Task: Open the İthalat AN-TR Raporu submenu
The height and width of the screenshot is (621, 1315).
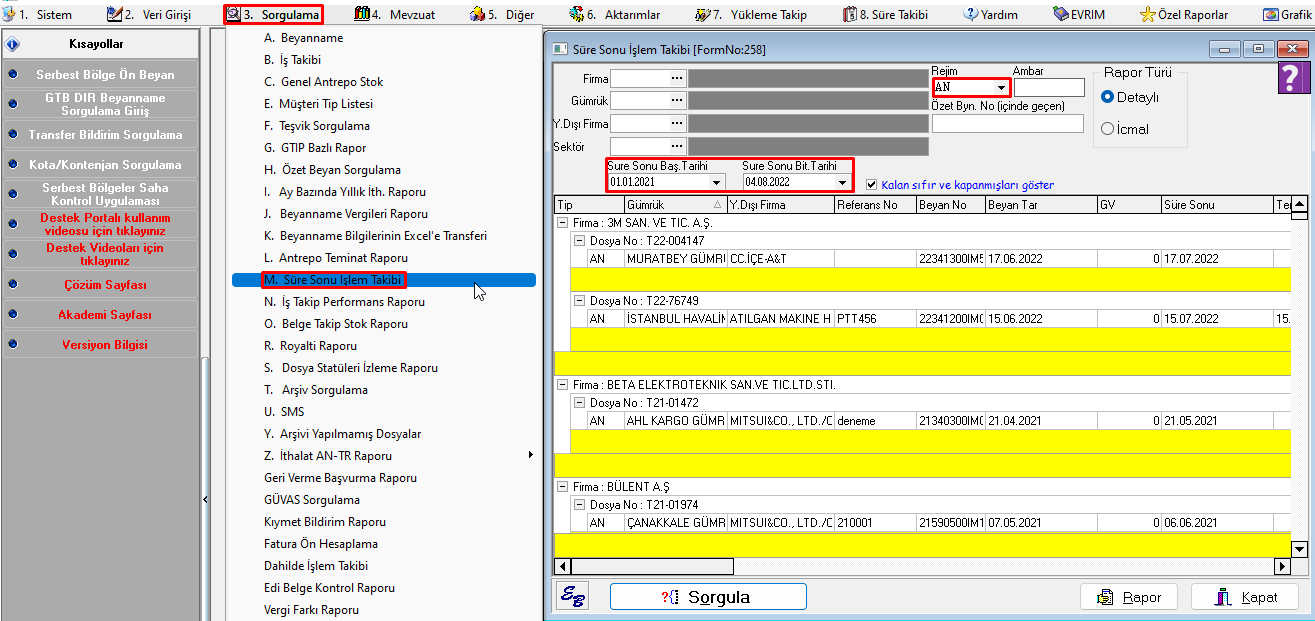Action: (x=383, y=456)
